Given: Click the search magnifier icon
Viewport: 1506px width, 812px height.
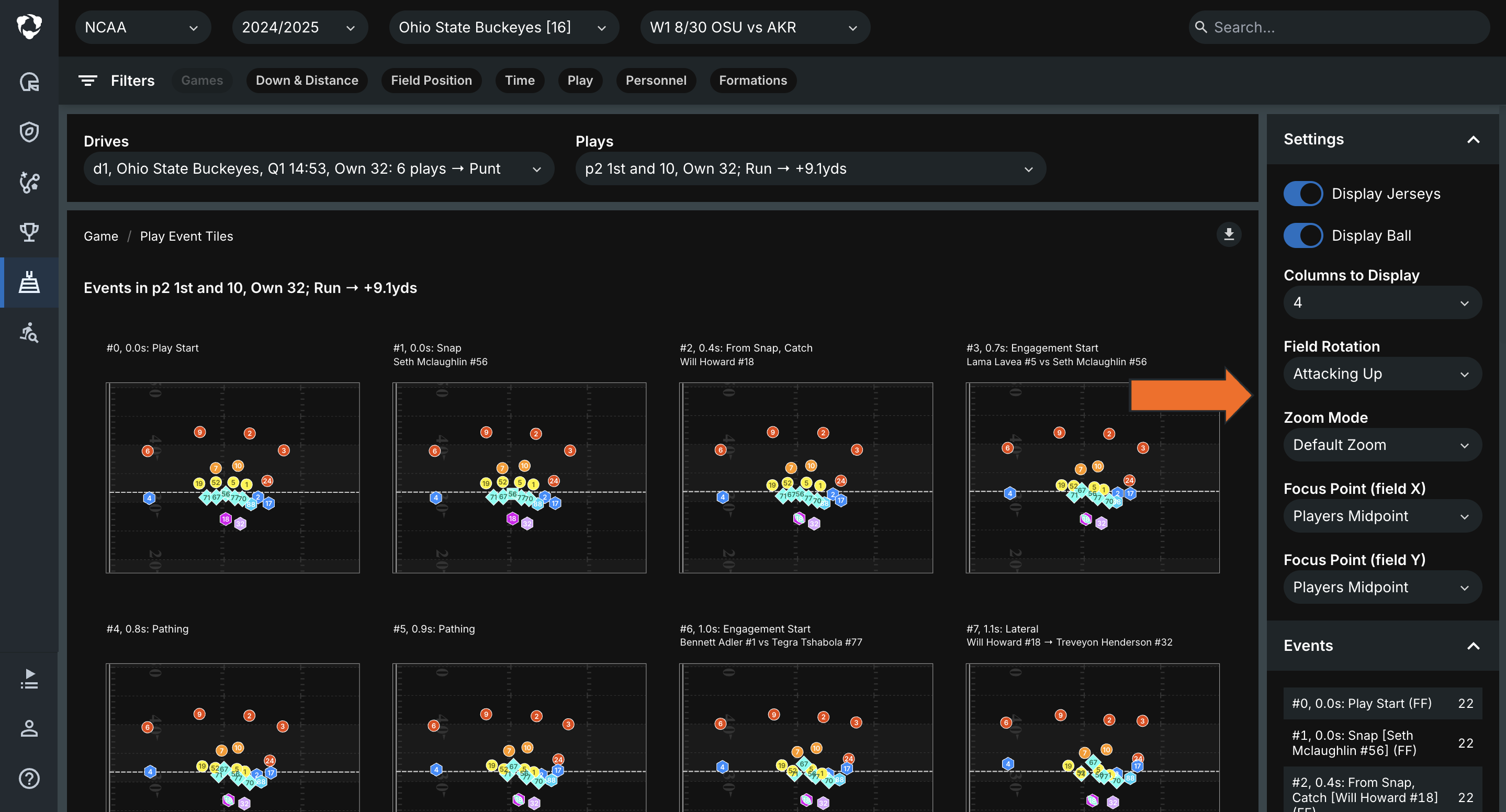Looking at the screenshot, I should point(1201,27).
